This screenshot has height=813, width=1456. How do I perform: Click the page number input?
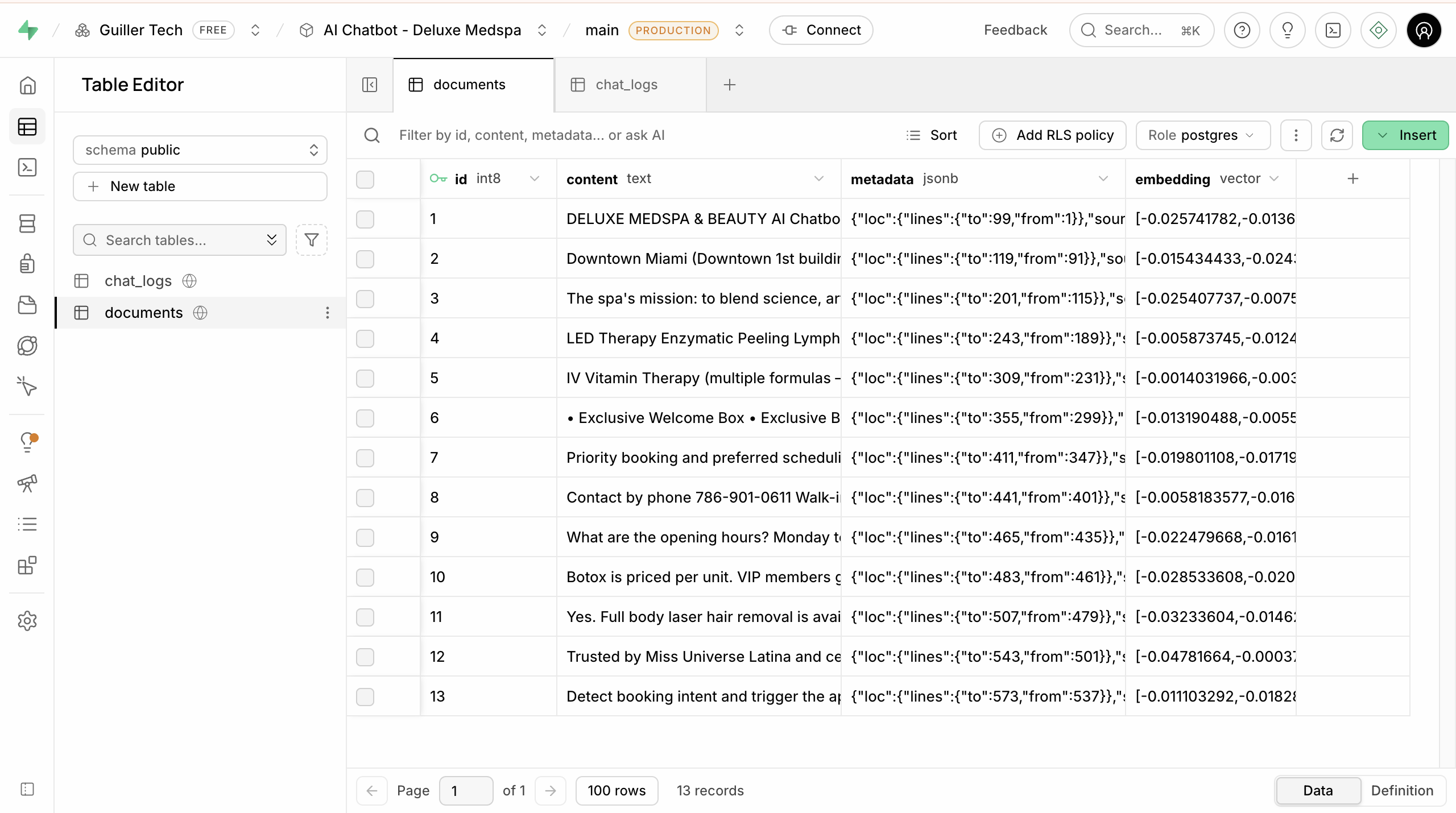(x=466, y=790)
